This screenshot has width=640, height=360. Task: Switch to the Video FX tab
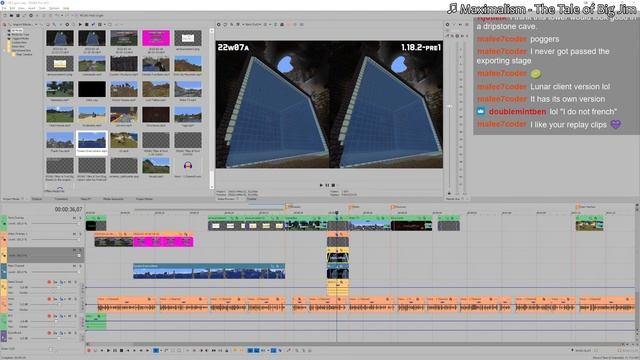pos(86,199)
